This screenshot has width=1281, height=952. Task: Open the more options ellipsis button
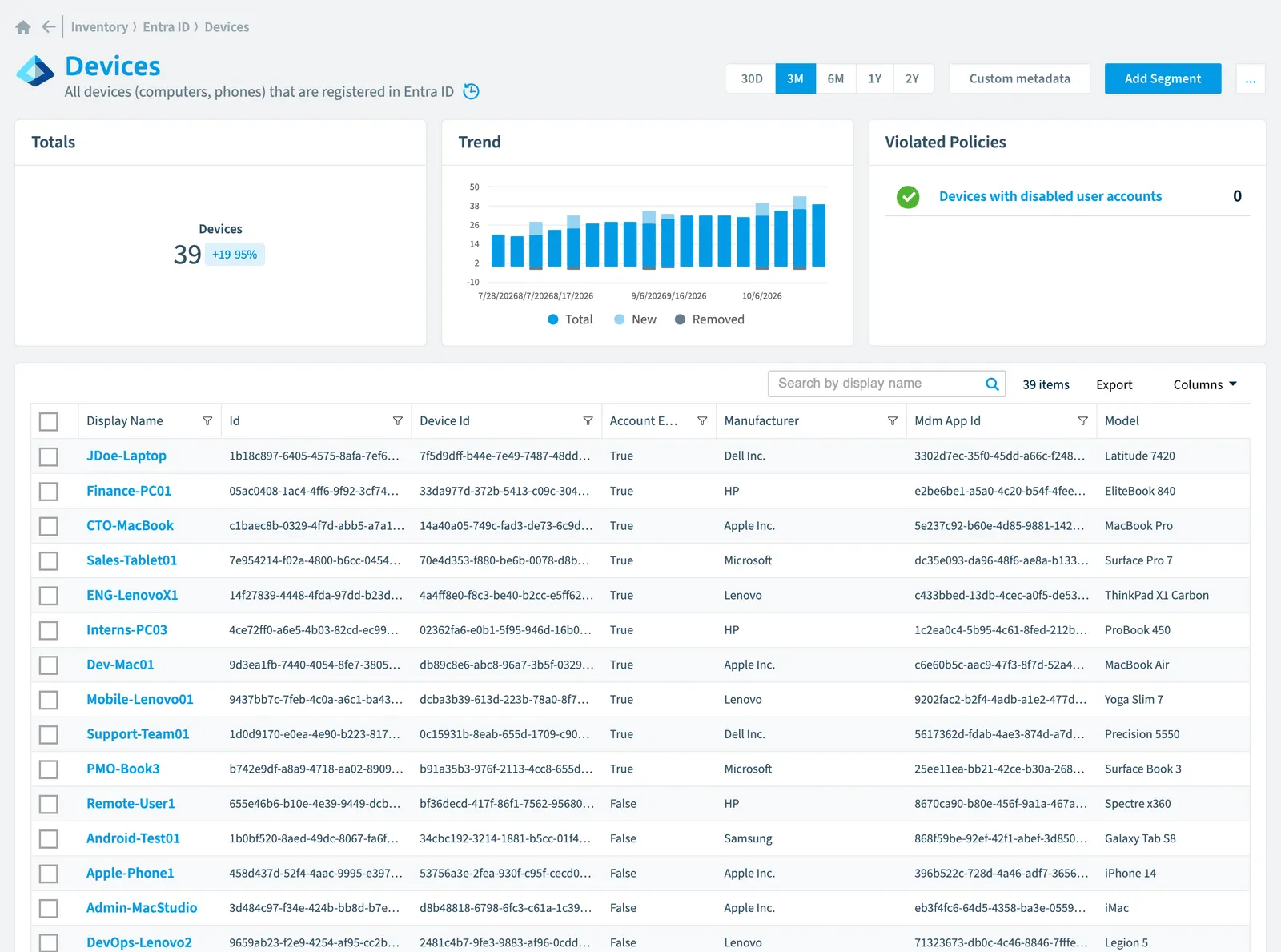1251,78
